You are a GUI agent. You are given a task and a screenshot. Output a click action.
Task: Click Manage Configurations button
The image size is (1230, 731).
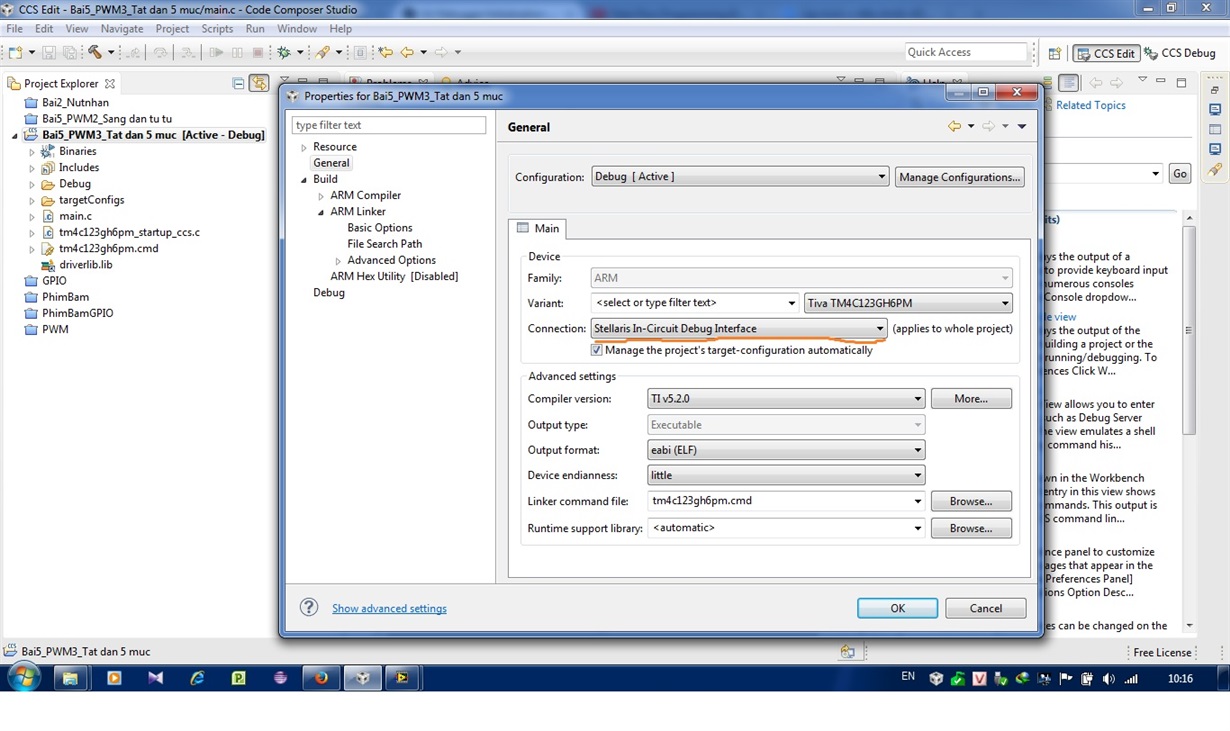(959, 177)
